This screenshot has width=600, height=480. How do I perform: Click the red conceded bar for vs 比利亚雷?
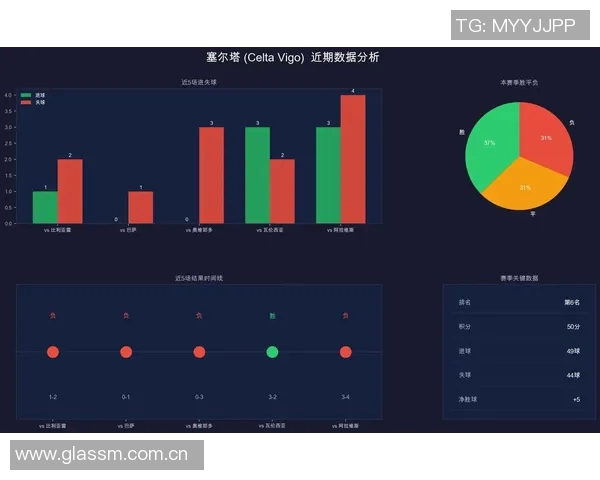pos(70,191)
